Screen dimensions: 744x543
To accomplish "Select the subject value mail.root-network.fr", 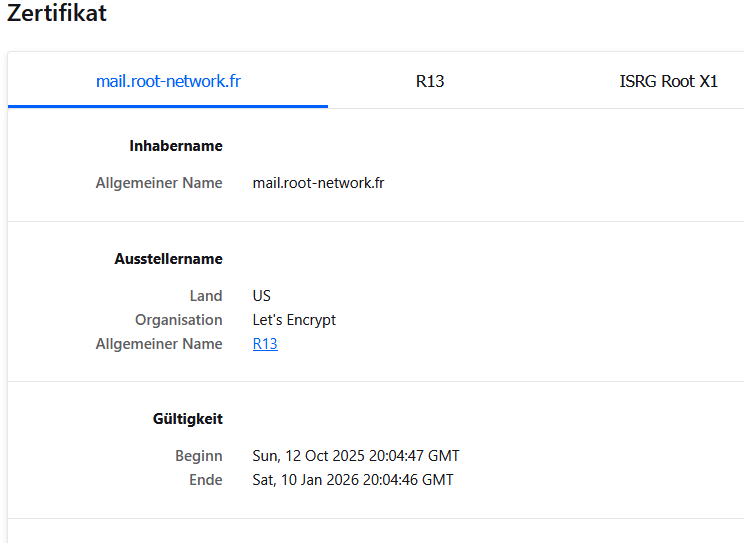I will (318, 183).
